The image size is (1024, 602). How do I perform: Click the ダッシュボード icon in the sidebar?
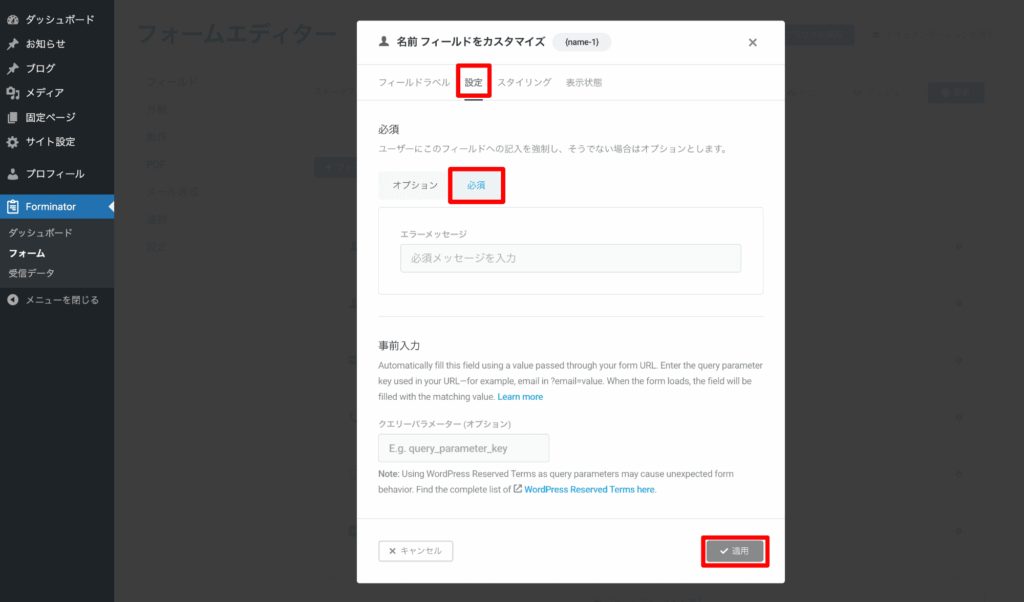pyautogui.click(x=12, y=19)
